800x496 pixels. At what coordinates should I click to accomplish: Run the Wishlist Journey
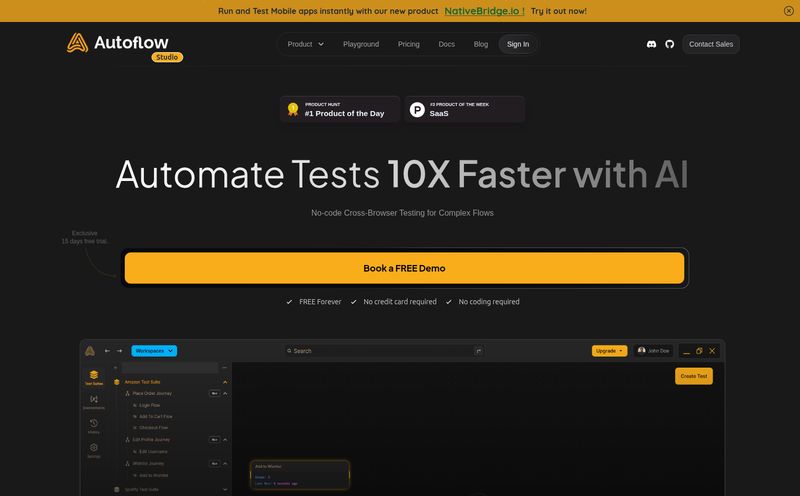point(215,463)
